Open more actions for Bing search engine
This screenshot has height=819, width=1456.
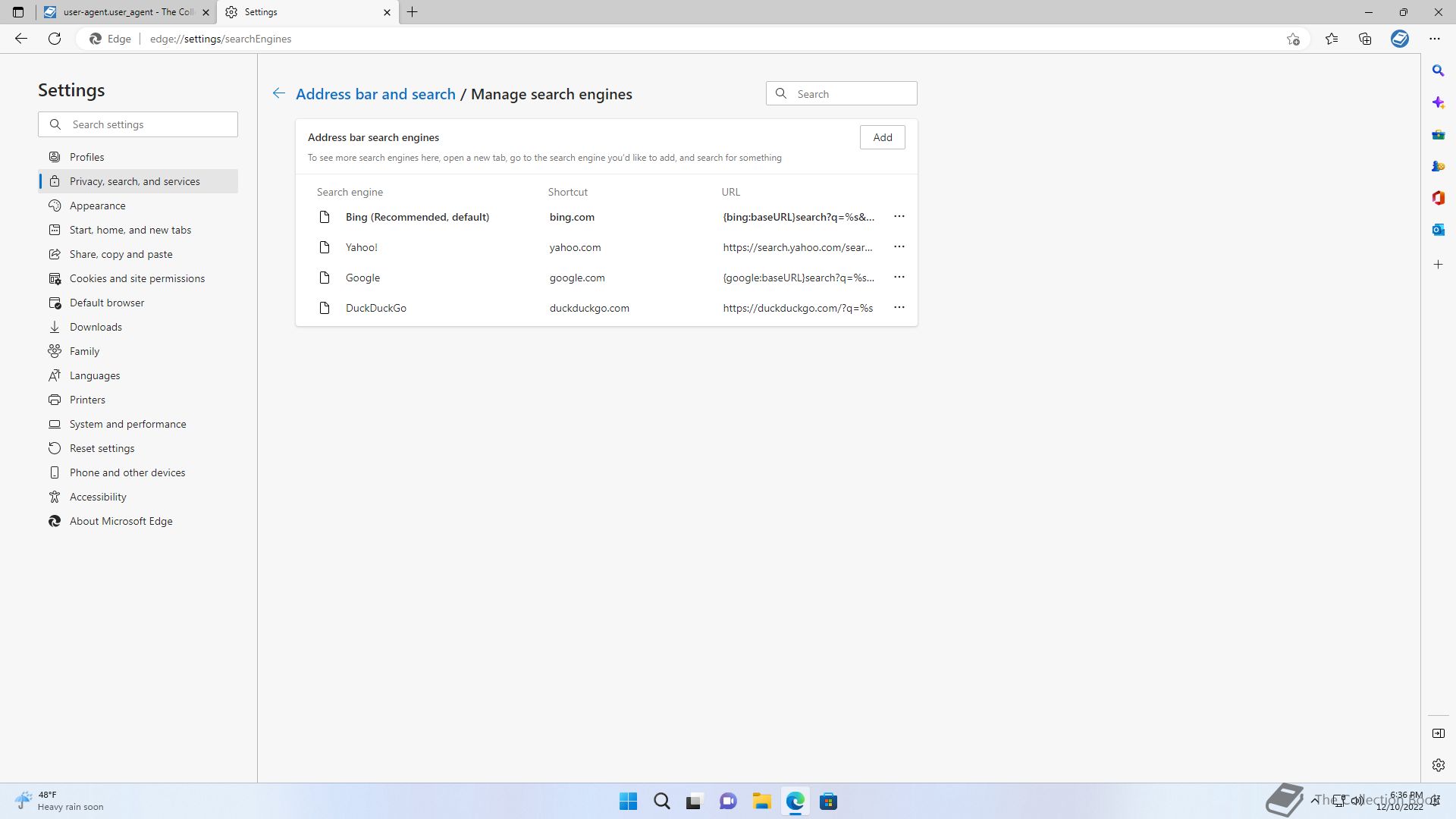[x=899, y=217]
